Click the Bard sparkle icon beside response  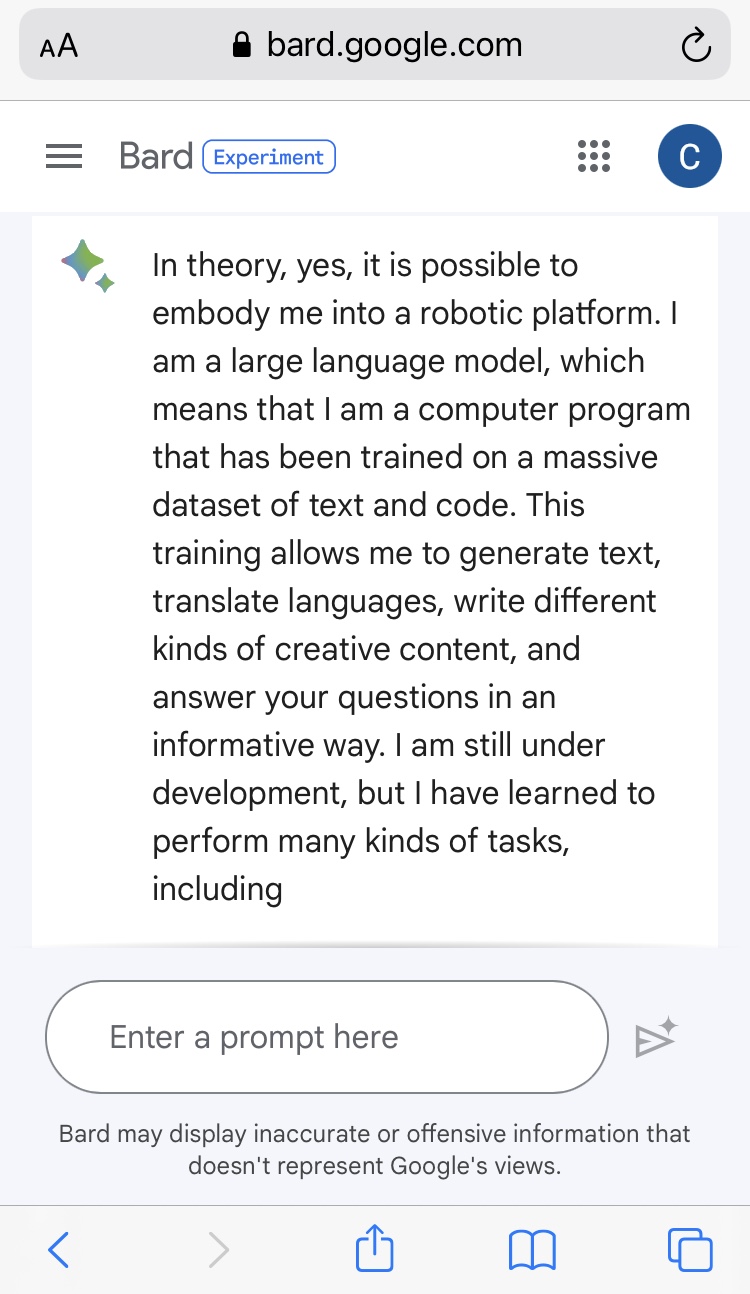[x=88, y=267]
